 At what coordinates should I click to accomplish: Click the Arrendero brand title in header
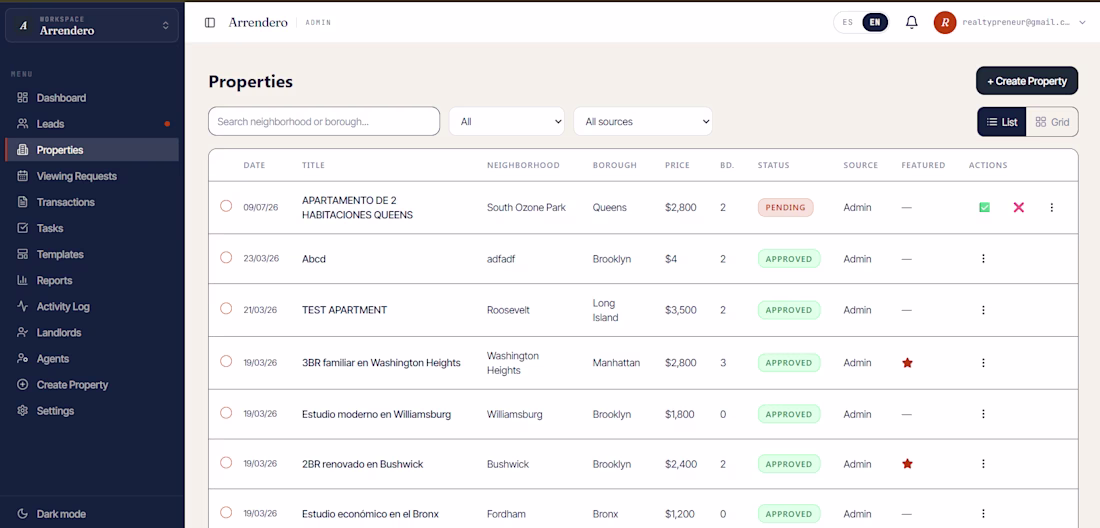pos(258,22)
